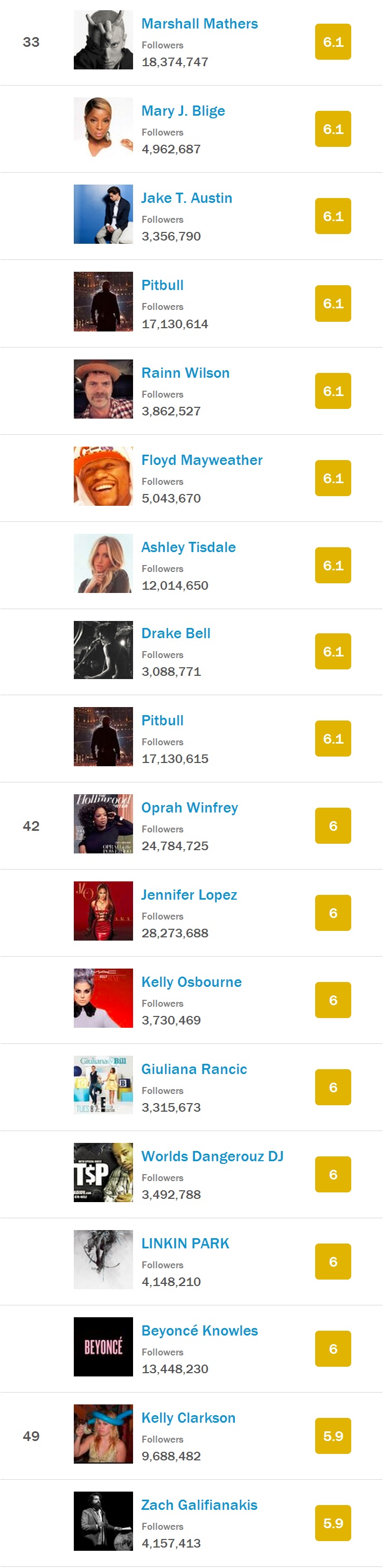Click Giuliana Rancic's profile image
Screen dimensions: 383x1568
point(103,1085)
